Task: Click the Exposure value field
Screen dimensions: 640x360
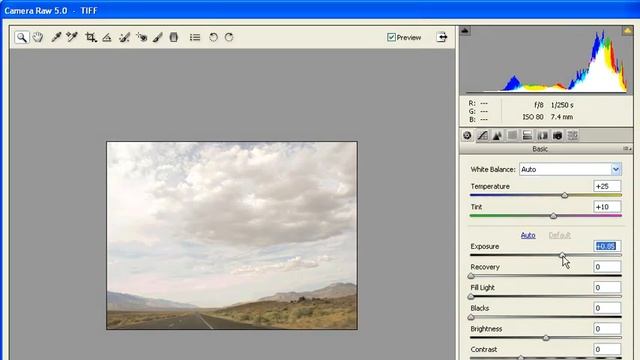Action: click(x=607, y=246)
